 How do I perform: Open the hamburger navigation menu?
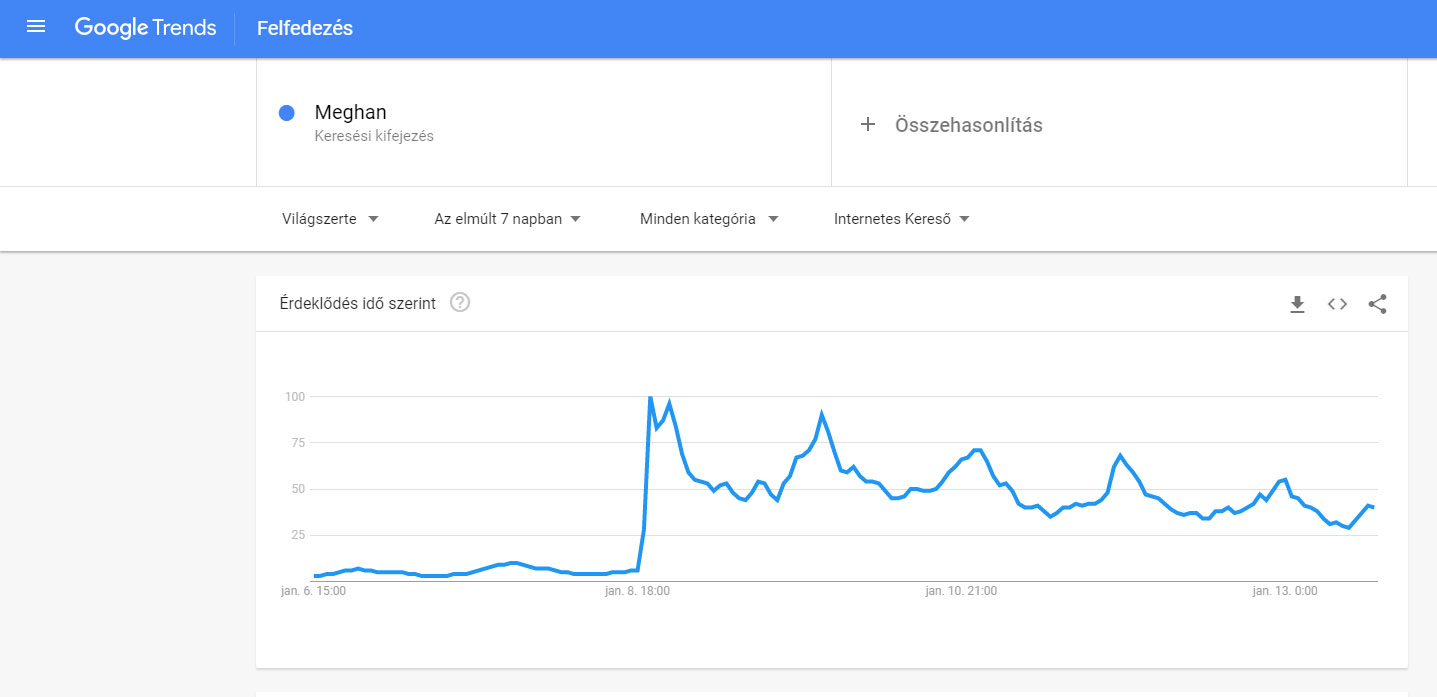(36, 27)
